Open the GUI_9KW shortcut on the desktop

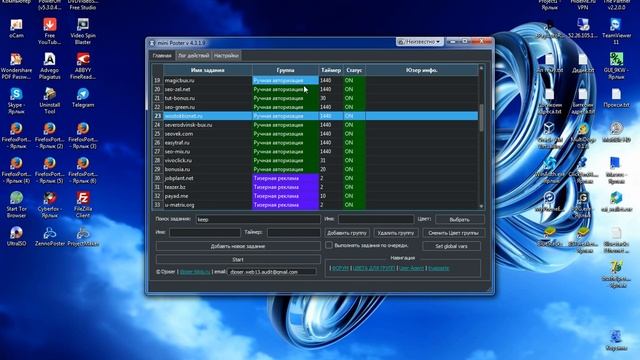coord(616,66)
